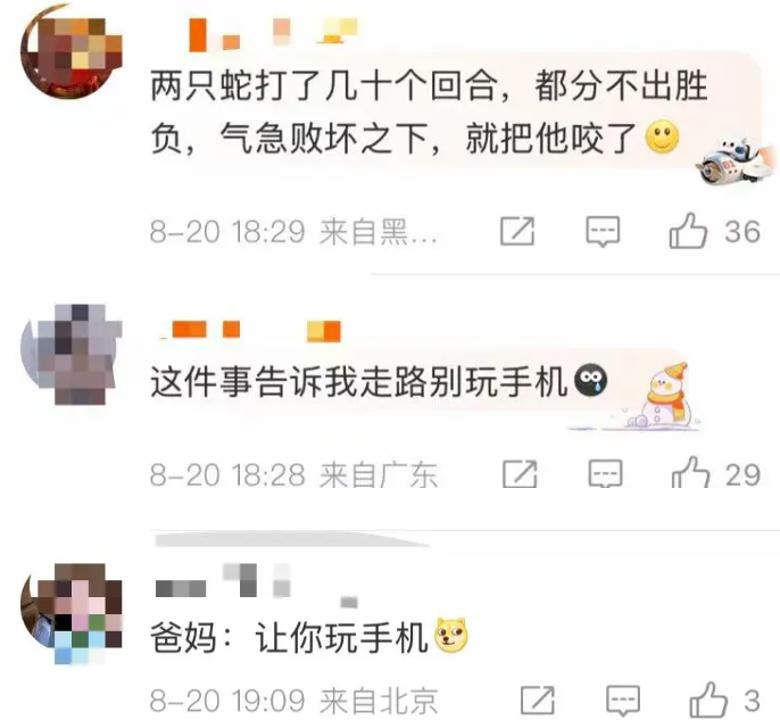
Task: Open the second commenter's profile picture
Action: [71, 353]
